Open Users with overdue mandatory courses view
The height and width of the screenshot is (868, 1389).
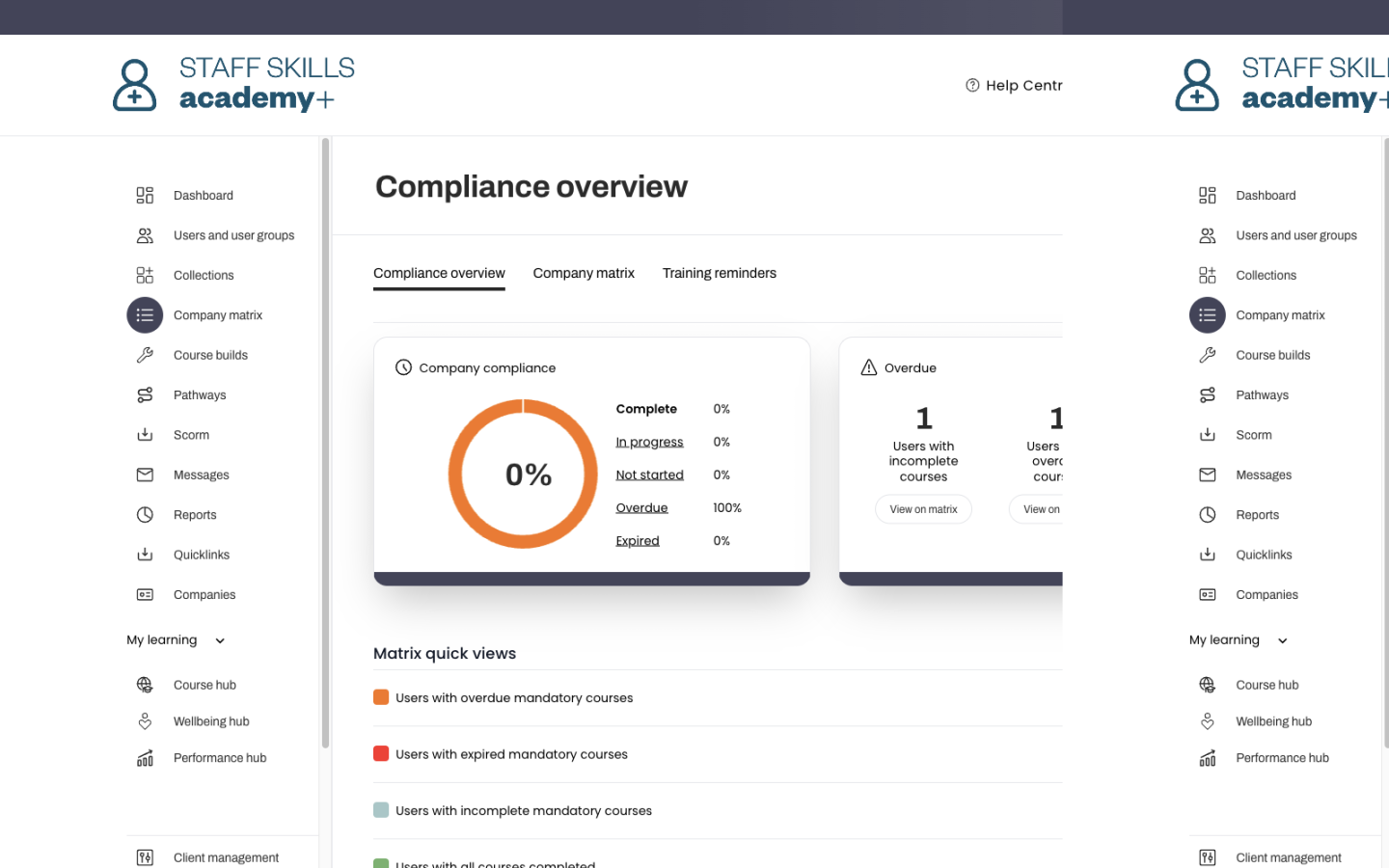[514, 698]
